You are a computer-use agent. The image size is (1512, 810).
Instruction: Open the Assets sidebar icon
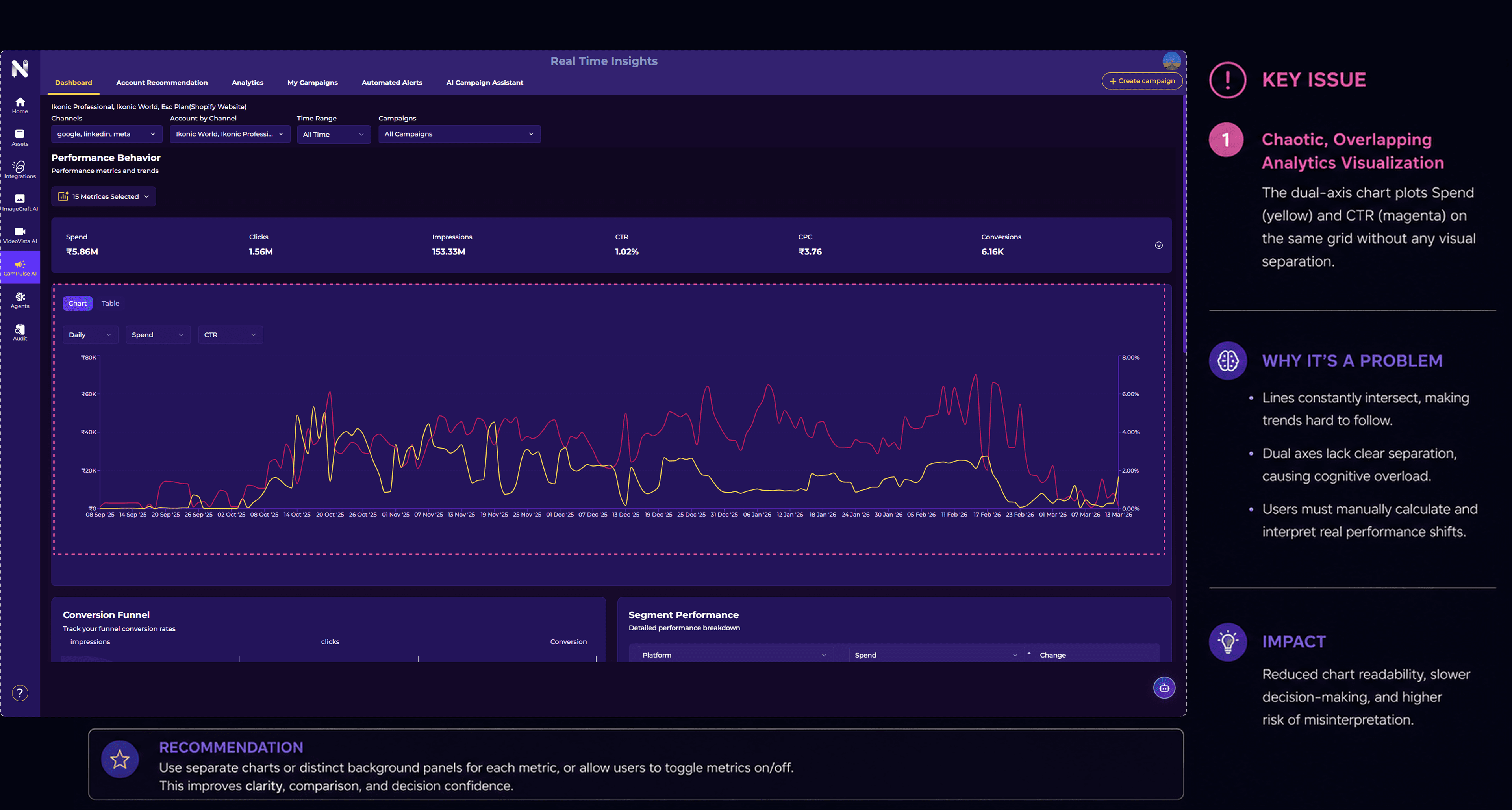click(x=20, y=137)
